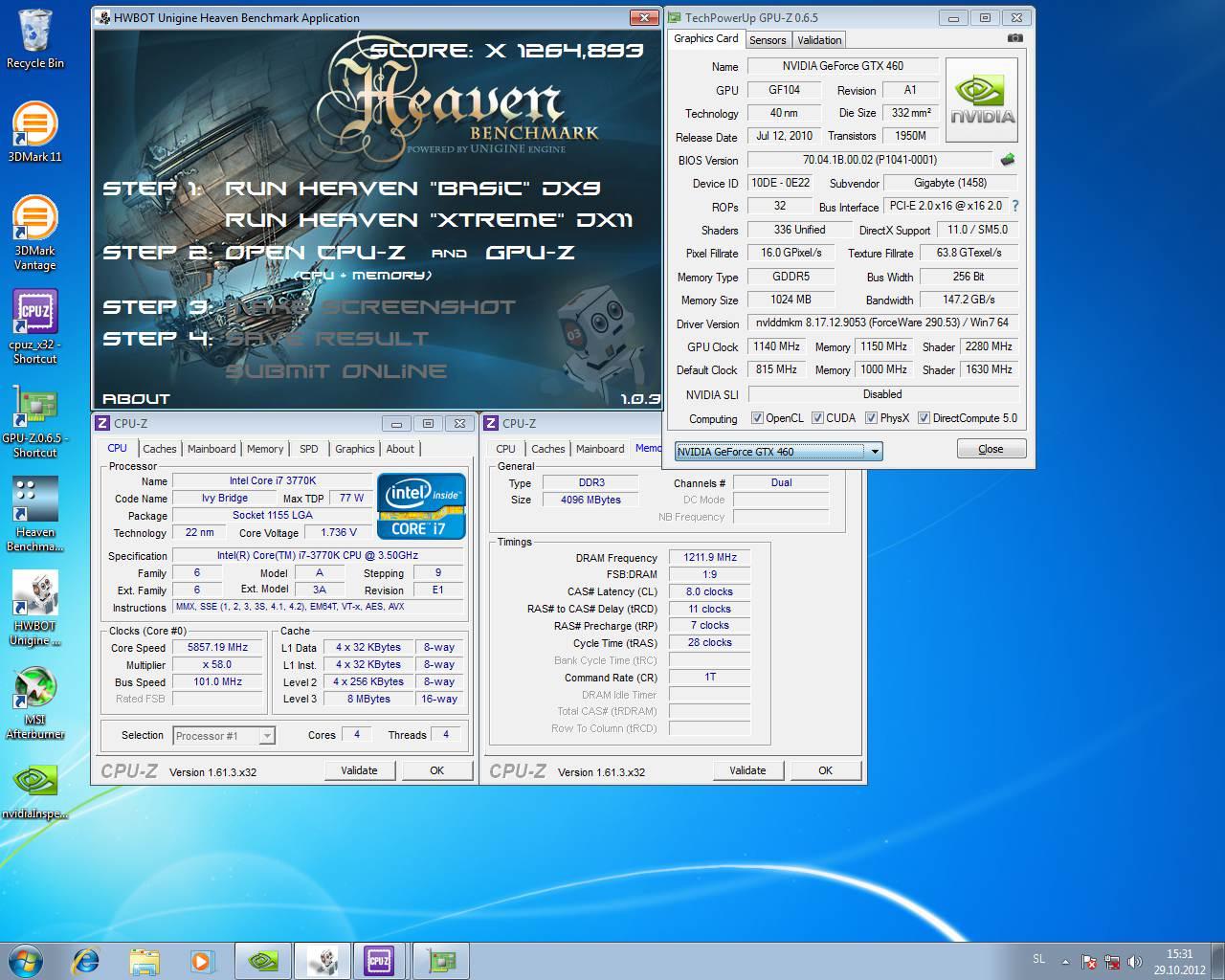
Task: Click Run Heaven "Xtreme" DX11
Action: [429, 220]
